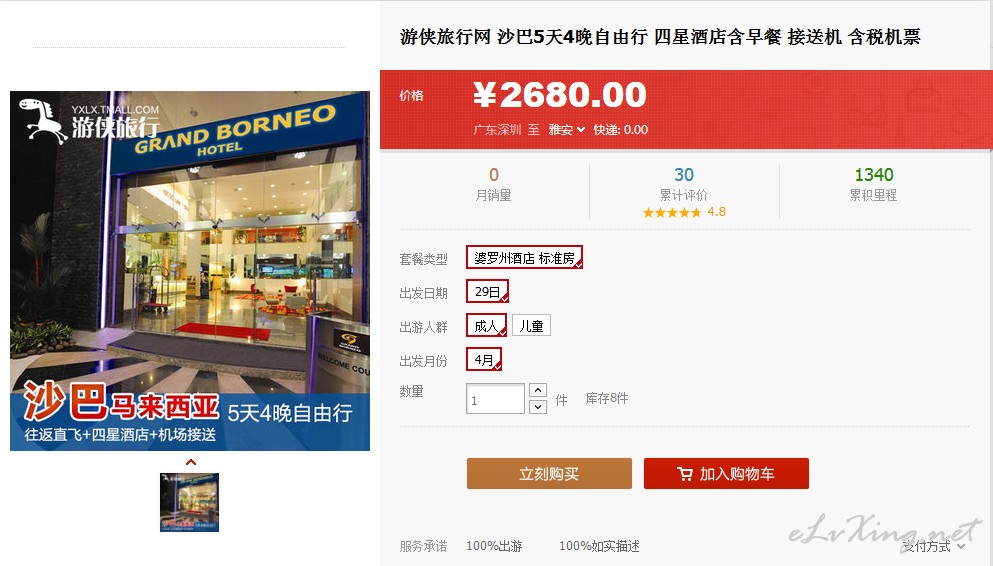Image resolution: width=993 pixels, height=566 pixels.
Task: Click the 立刻购买 buy now button
Action: pyautogui.click(x=549, y=474)
